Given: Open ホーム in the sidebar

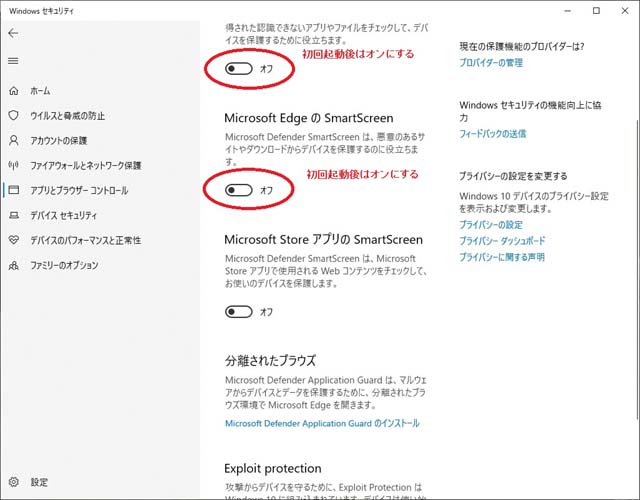Looking at the screenshot, I should click(x=40, y=91).
